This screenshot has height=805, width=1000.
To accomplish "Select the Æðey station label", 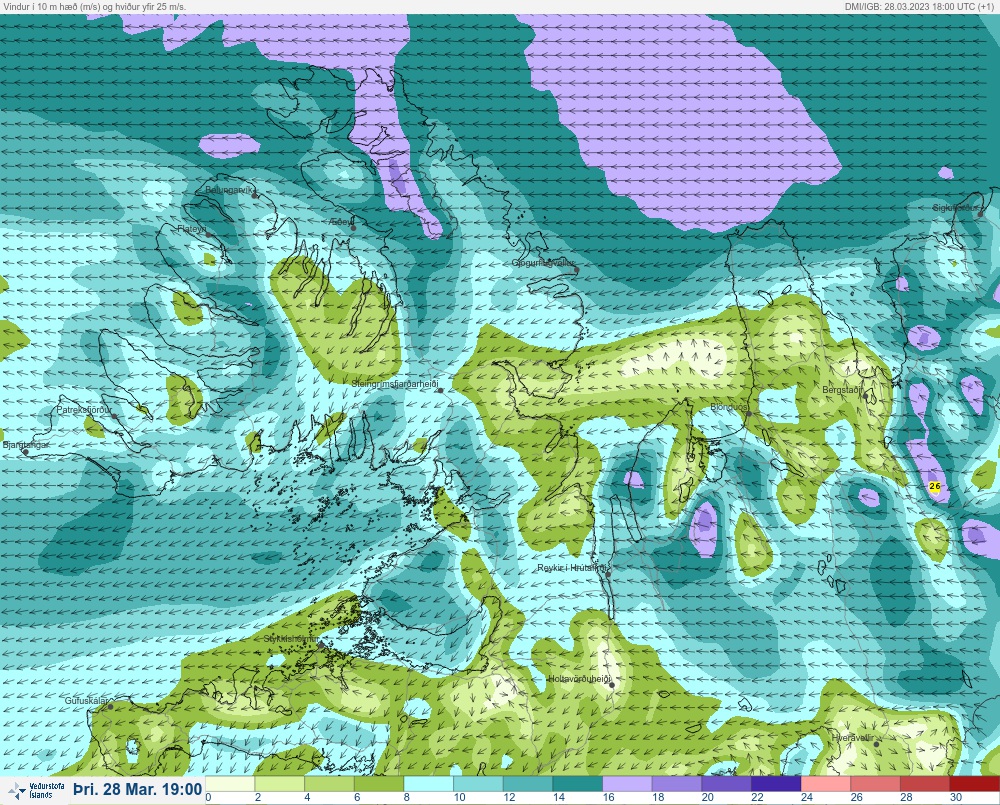I will (x=341, y=221).
